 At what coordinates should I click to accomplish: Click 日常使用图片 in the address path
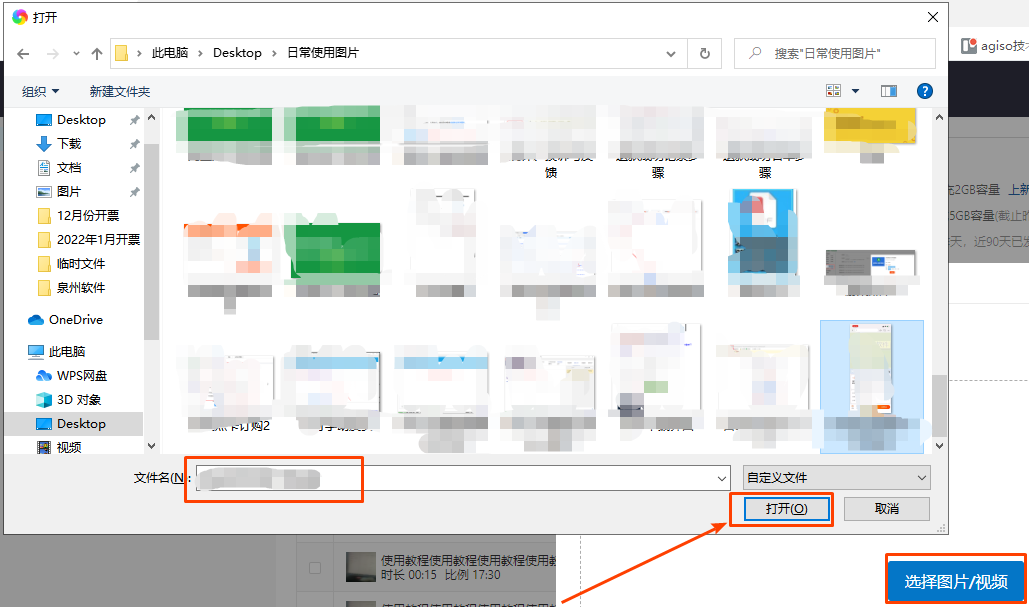coord(323,53)
